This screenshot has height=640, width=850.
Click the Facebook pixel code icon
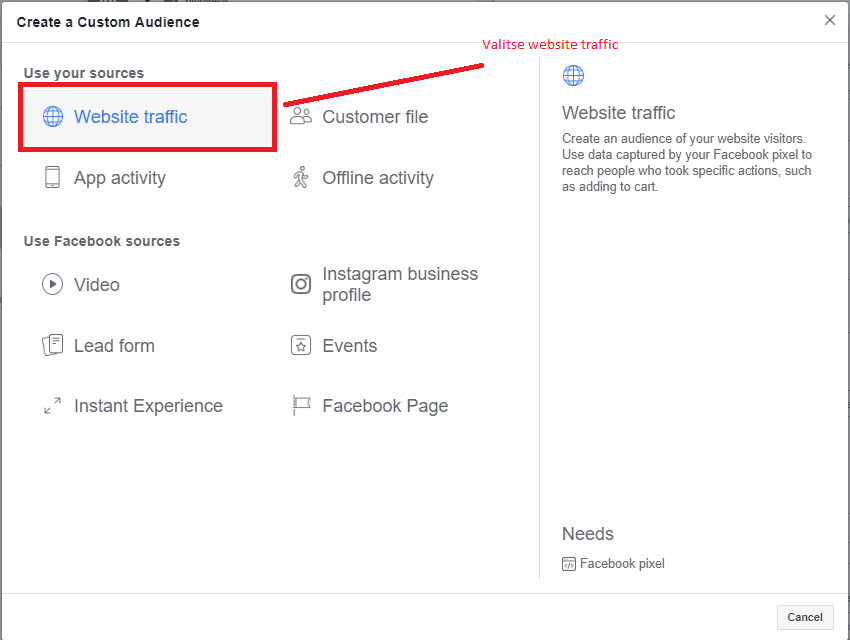click(569, 564)
